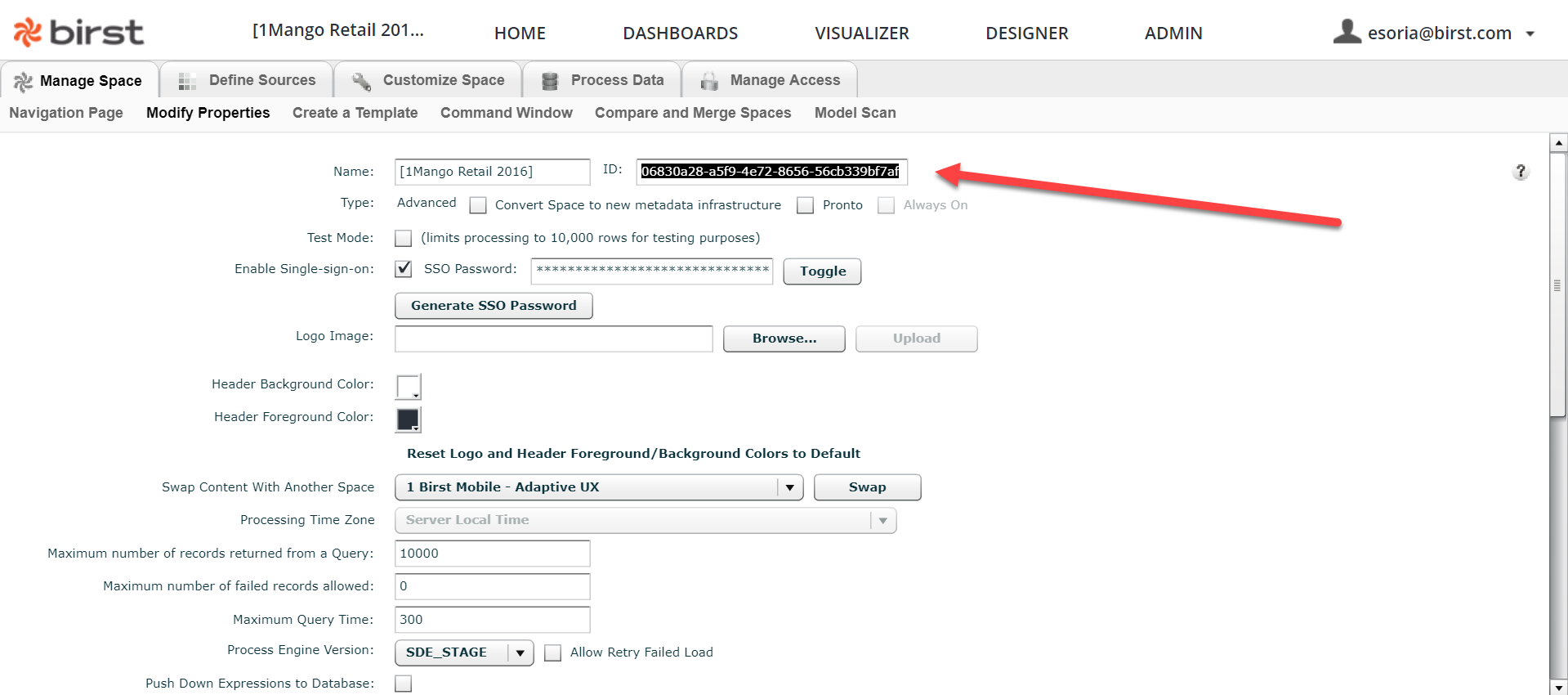The image size is (1568, 695).
Task: Click the Customize Space wrench icon
Action: tap(361, 81)
